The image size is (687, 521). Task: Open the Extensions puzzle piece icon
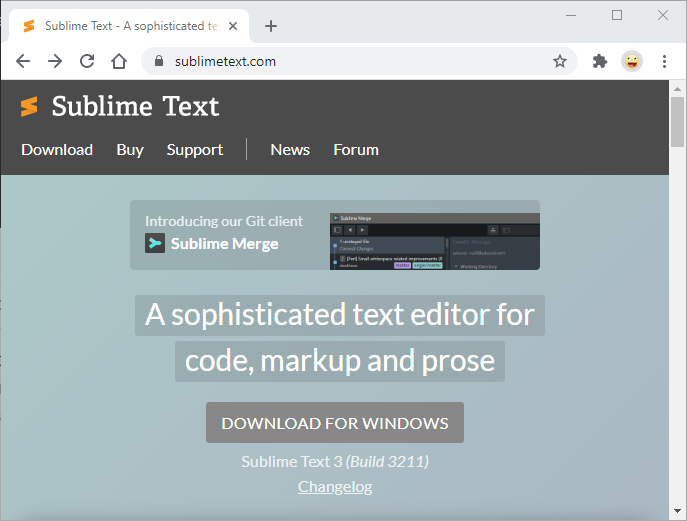click(600, 61)
